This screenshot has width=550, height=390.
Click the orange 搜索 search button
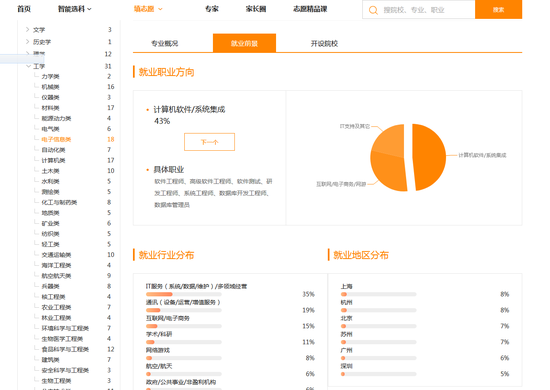[498, 9]
